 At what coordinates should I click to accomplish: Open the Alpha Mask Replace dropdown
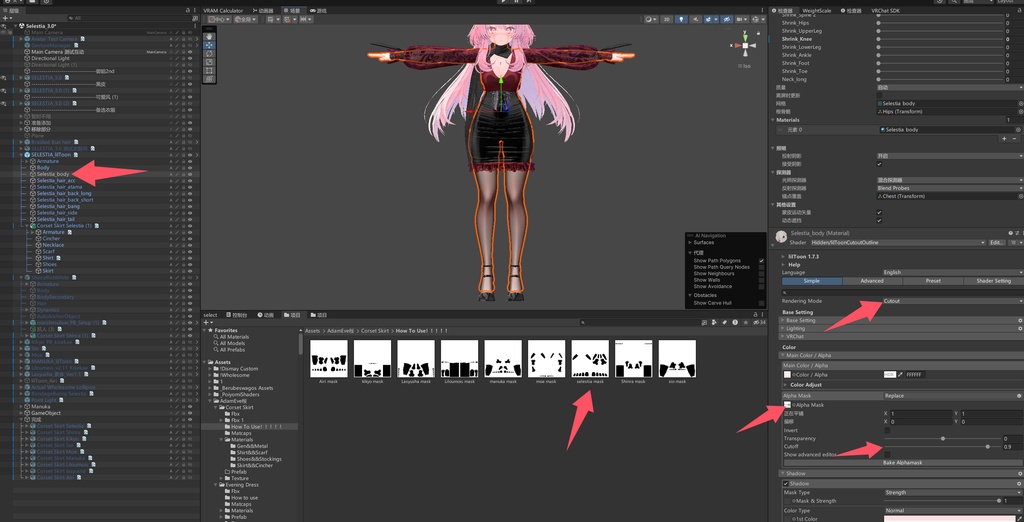pyautogui.click(x=952, y=396)
